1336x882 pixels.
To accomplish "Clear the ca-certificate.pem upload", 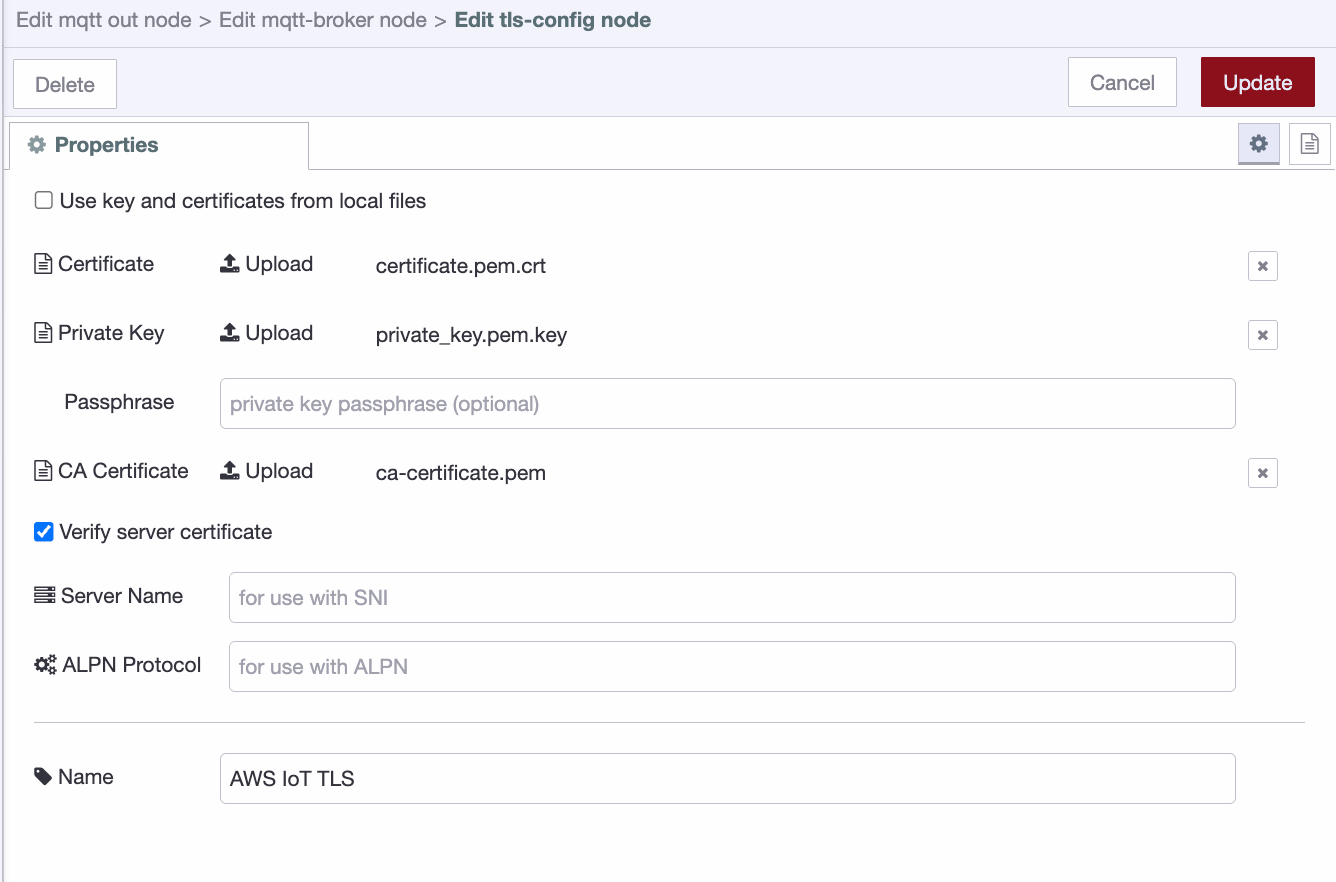I will pyautogui.click(x=1262, y=472).
